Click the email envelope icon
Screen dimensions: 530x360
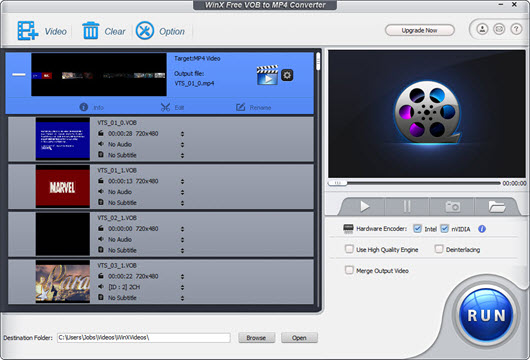click(x=499, y=29)
